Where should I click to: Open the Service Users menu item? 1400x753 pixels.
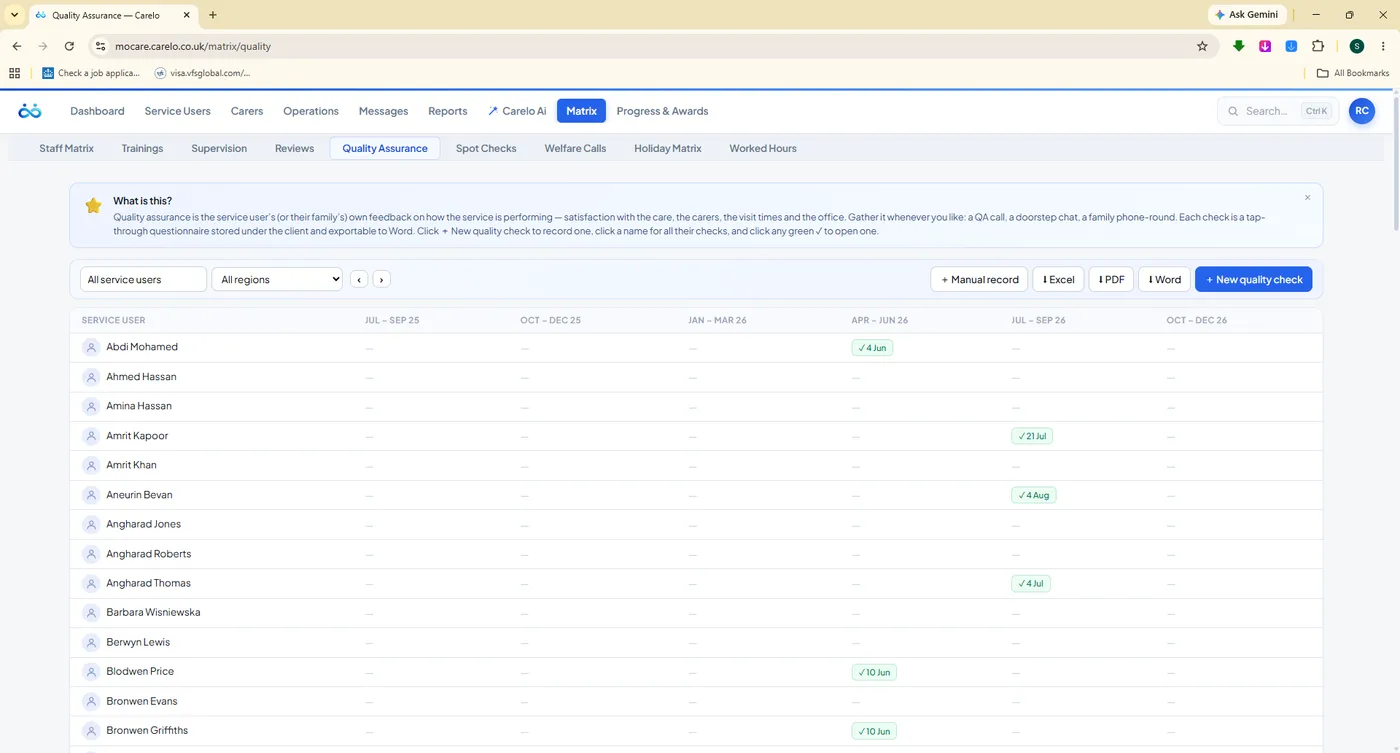[177, 111]
